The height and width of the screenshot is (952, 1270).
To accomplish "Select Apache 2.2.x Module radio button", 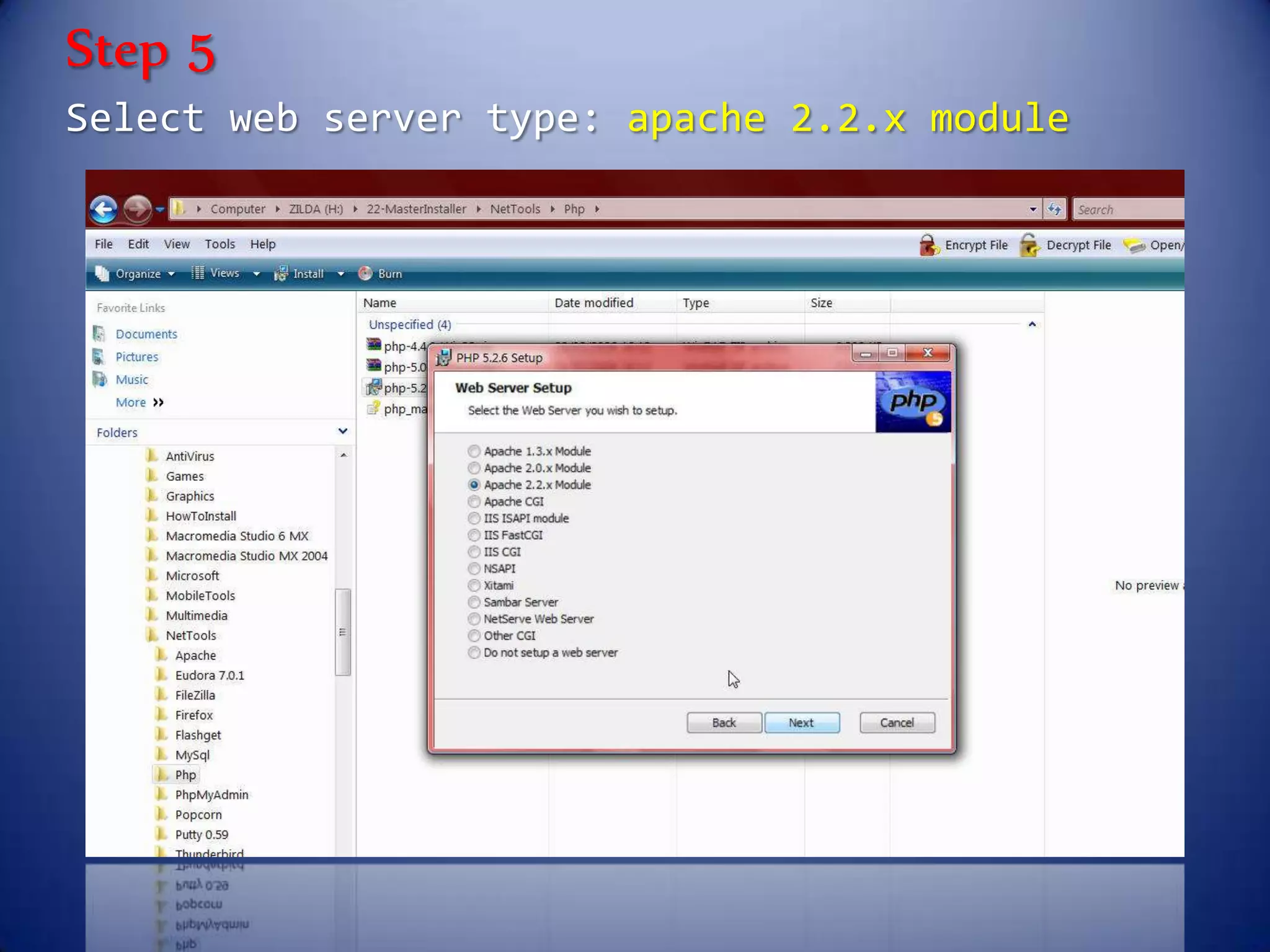I will tap(474, 485).
